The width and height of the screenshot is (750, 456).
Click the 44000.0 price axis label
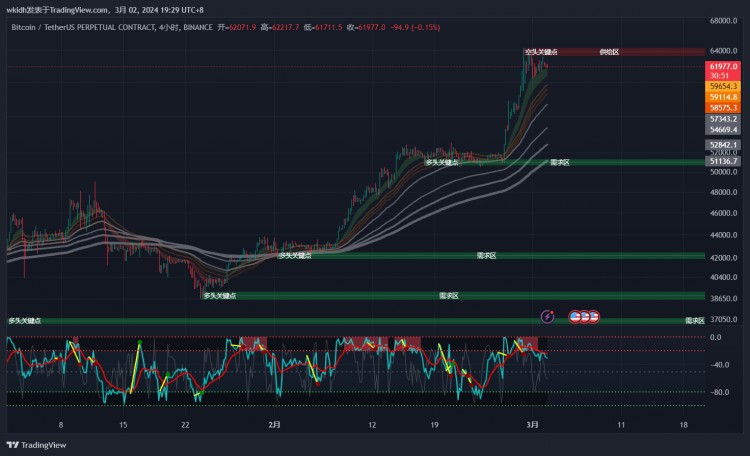(x=724, y=235)
